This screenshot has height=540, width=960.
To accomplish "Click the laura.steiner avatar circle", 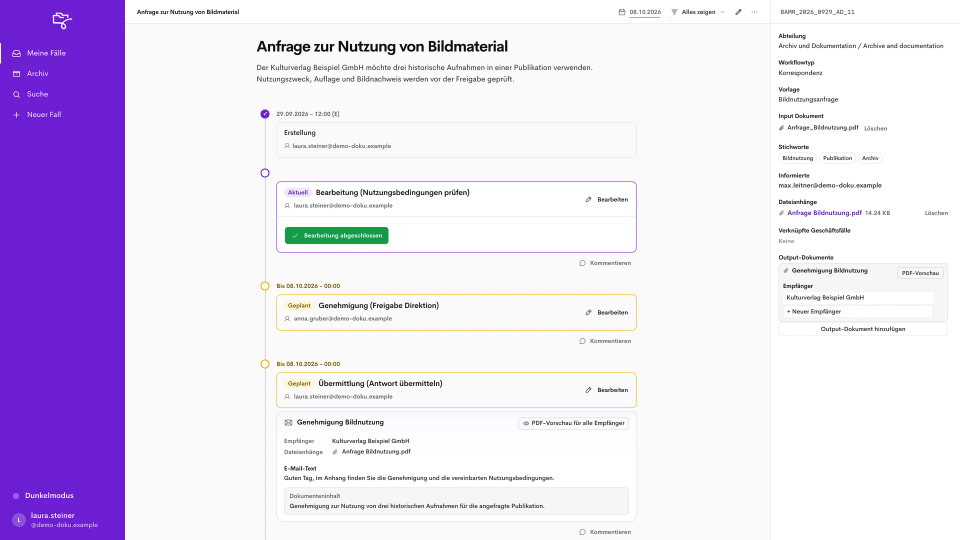I will 19,520.
